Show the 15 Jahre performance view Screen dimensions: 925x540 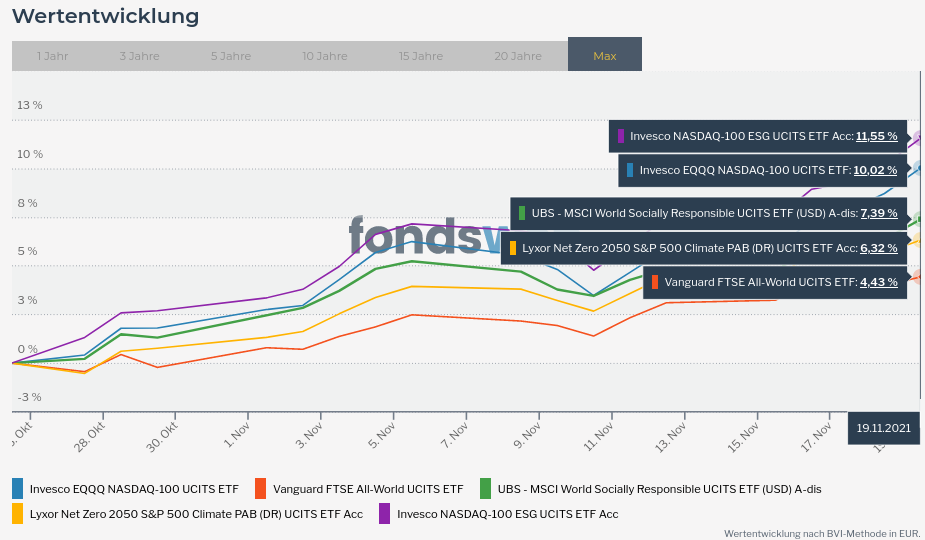click(420, 56)
